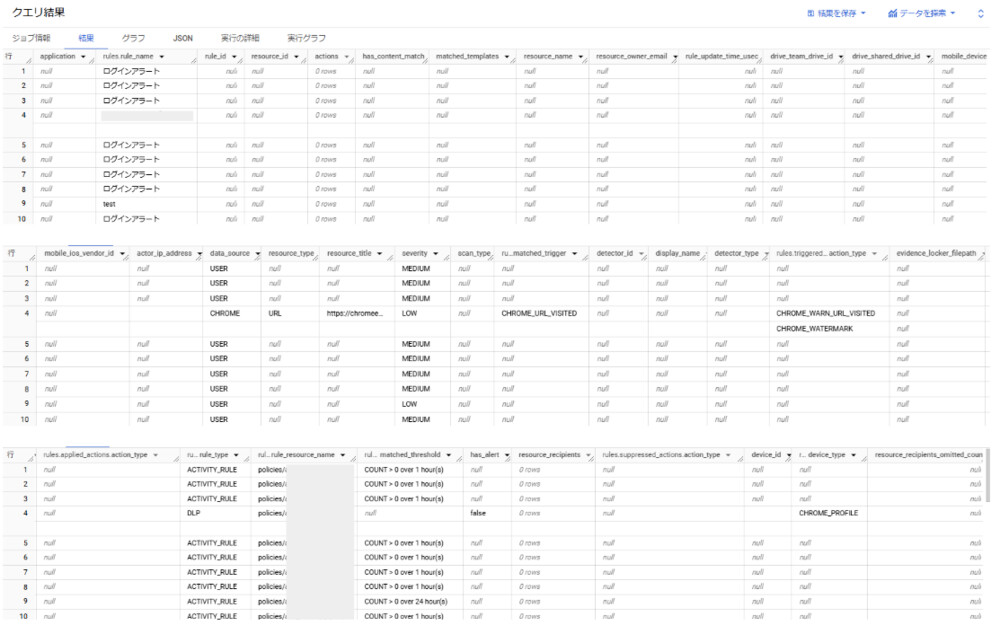Select the CHROME_PROFILE device type cell
Screen dimensions: 1000x634
828,513
